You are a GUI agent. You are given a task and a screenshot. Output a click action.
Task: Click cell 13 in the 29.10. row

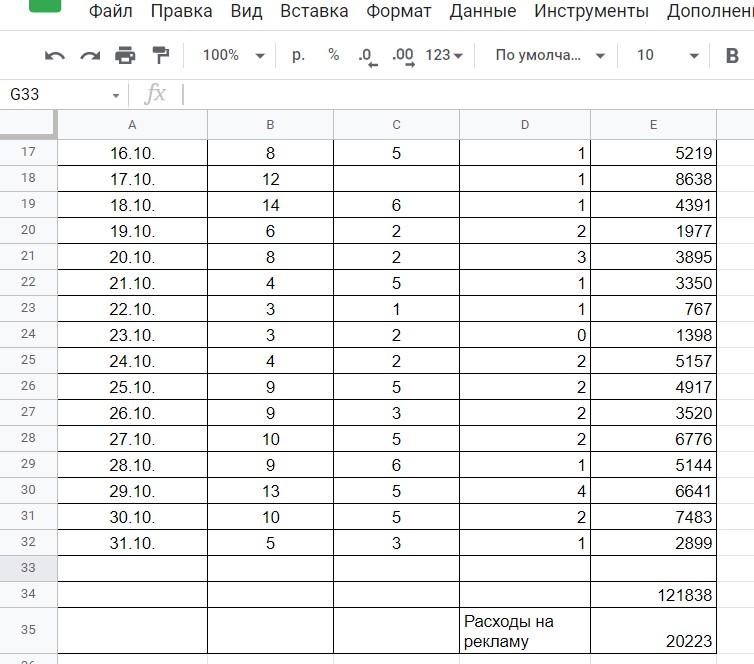coord(270,491)
